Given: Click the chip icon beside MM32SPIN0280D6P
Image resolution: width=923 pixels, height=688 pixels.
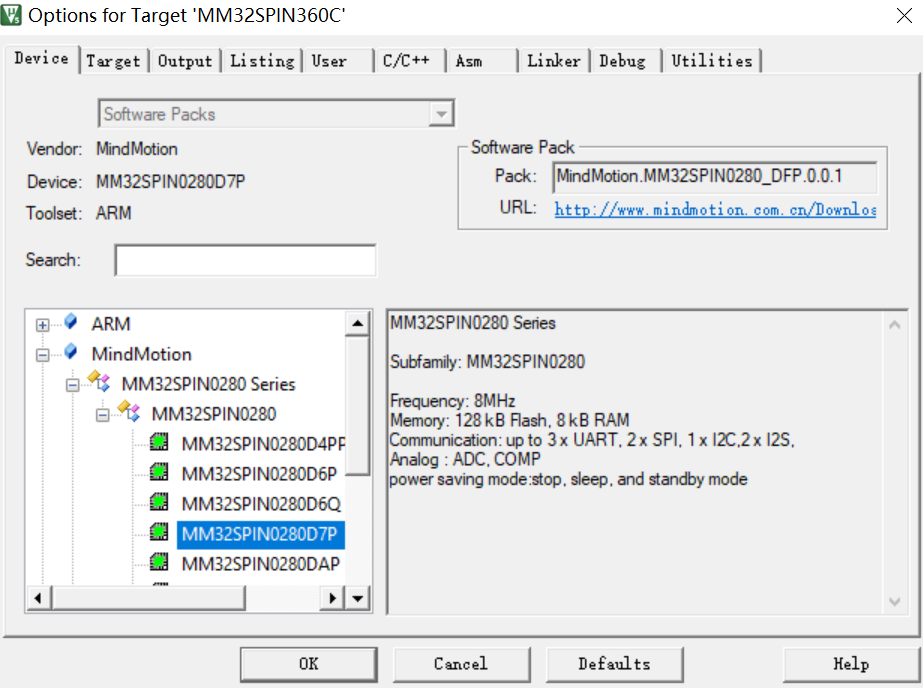Looking at the screenshot, I should pyautogui.click(x=159, y=471).
